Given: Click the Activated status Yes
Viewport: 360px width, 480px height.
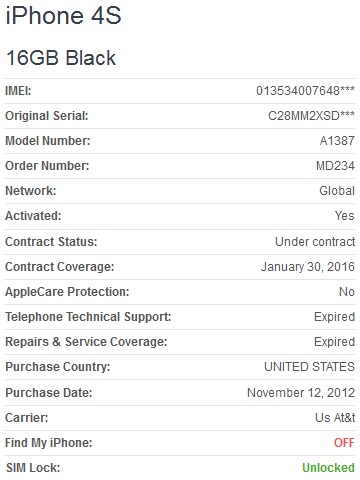Looking at the screenshot, I should tap(345, 216).
